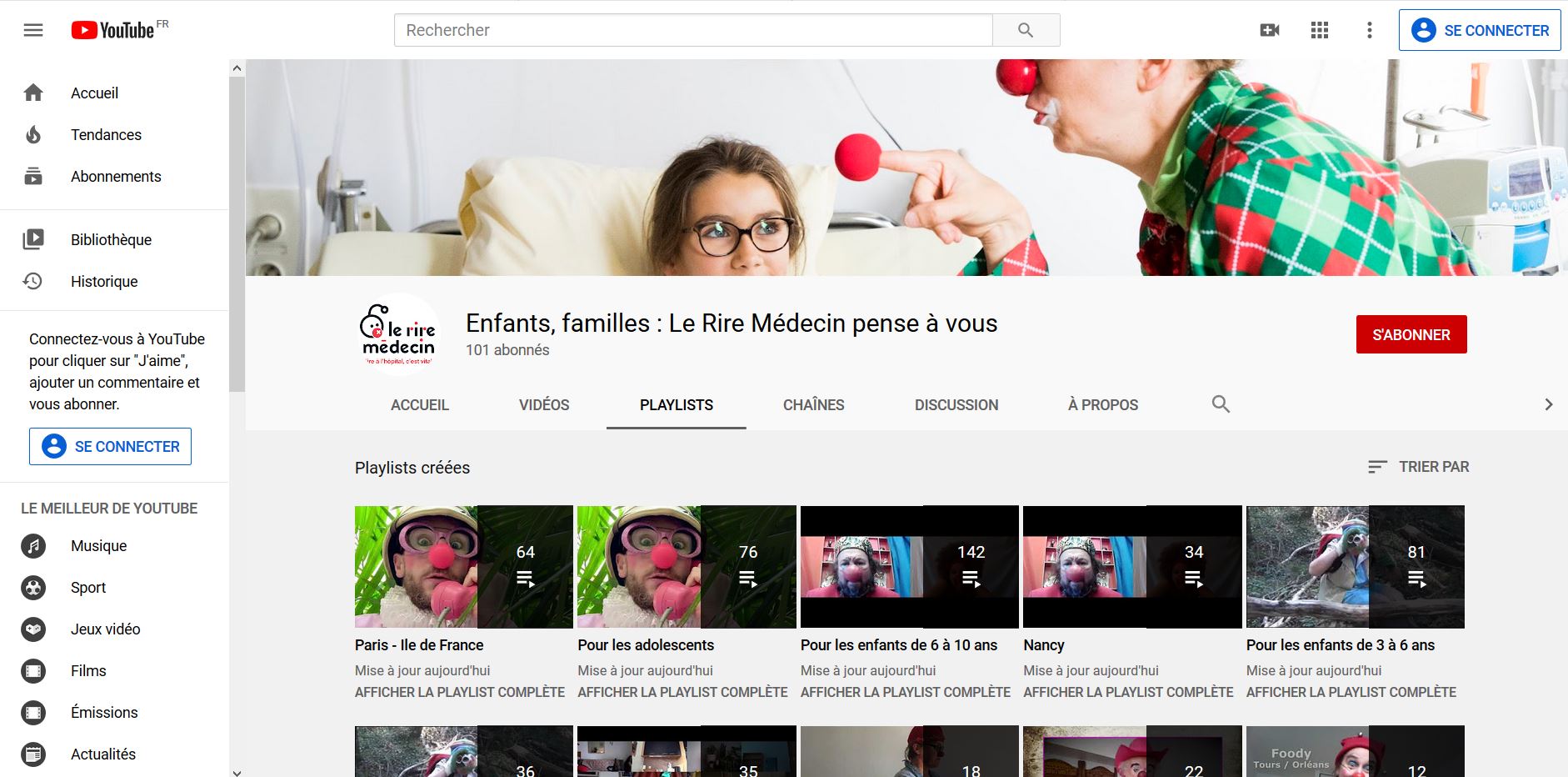The width and height of the screenshot is (1568, 777).
Task: Click SE CONNECTER in the top bar
Action: point(1480,30)
